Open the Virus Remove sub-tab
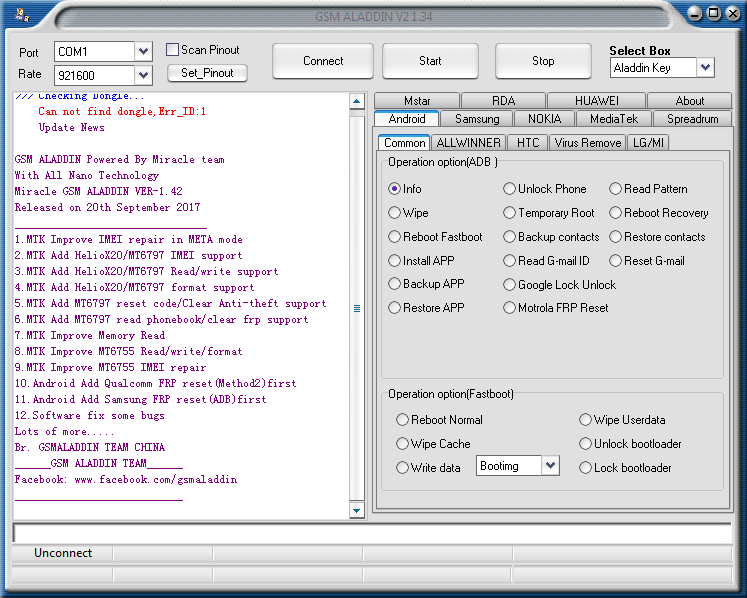 588,143
